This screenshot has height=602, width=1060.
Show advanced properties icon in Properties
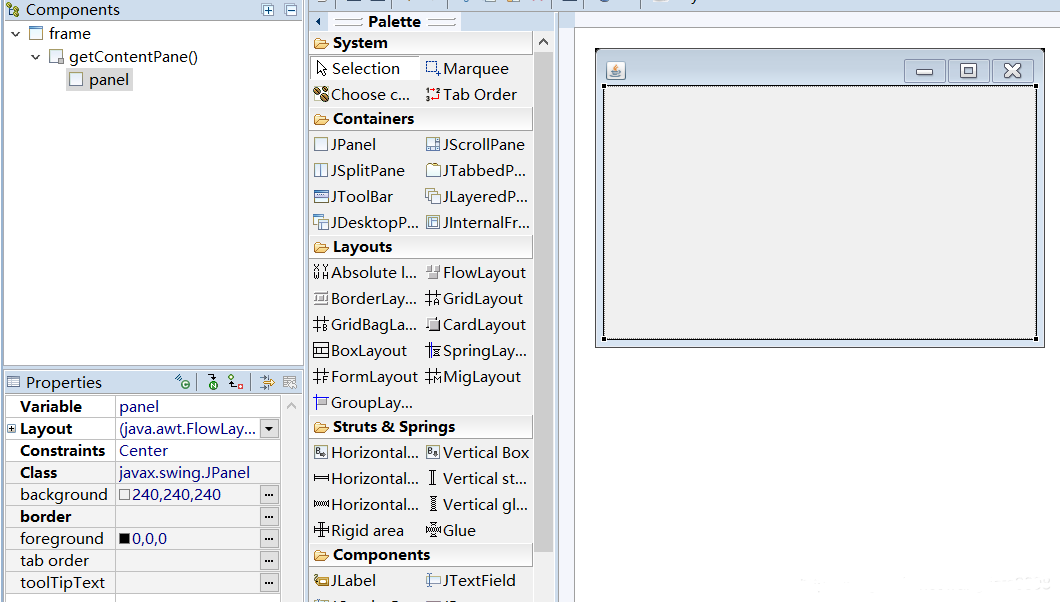pyautogui.click(x=267, y=382)
